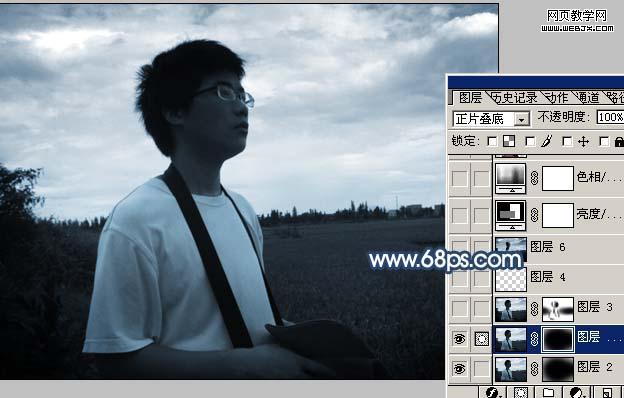The height and width of the screenshot is (398, 624).
Task: Click the mask-editing indicator on the selected layer
Action: coord(482,339)
